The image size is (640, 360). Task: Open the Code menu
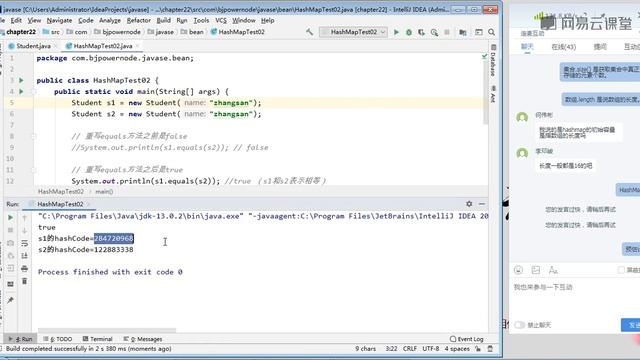86,20
